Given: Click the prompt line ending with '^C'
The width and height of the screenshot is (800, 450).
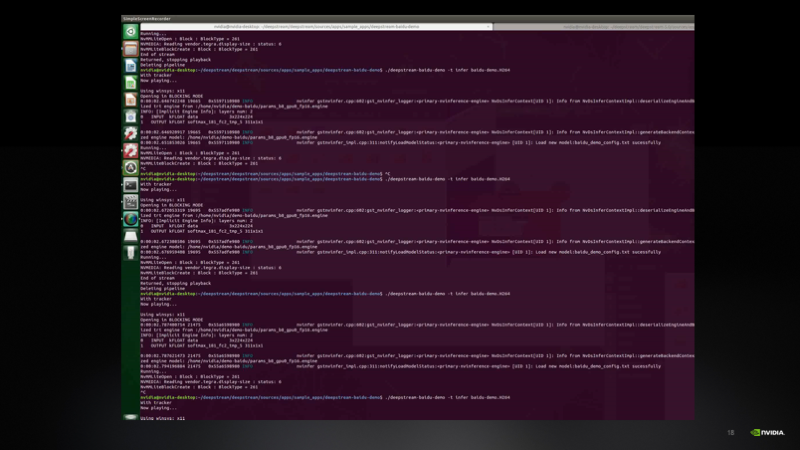Looking at the screenshot, I should [x=265, y=174].
